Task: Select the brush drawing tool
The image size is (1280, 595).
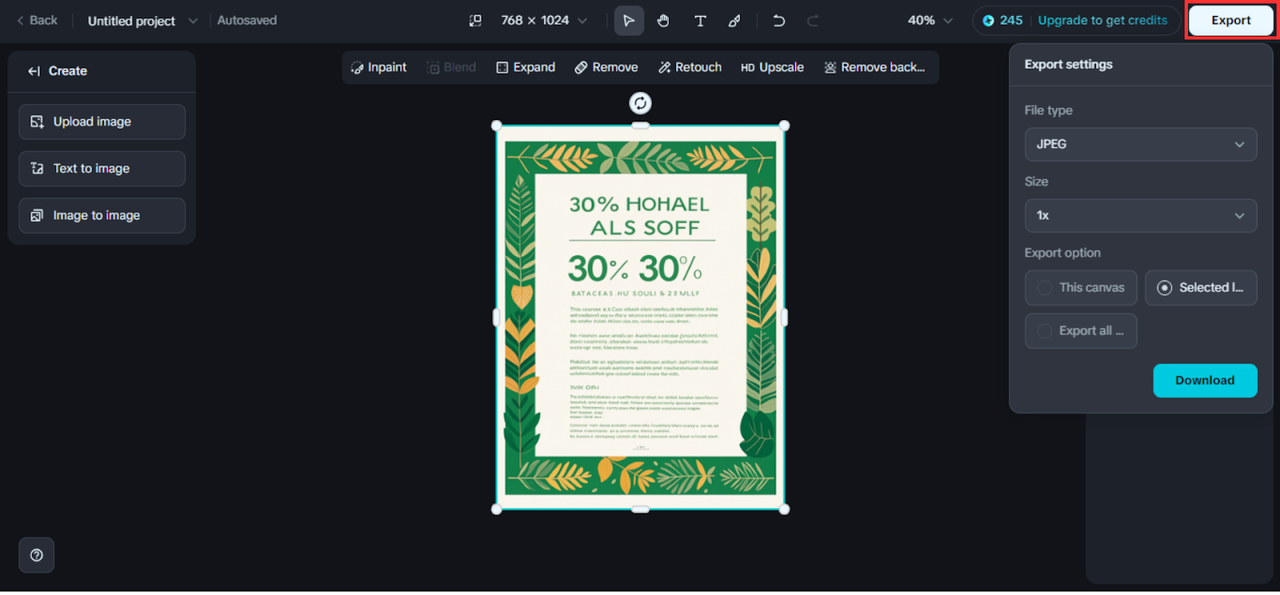Action: pyautogui.click(x=735, y=20)
